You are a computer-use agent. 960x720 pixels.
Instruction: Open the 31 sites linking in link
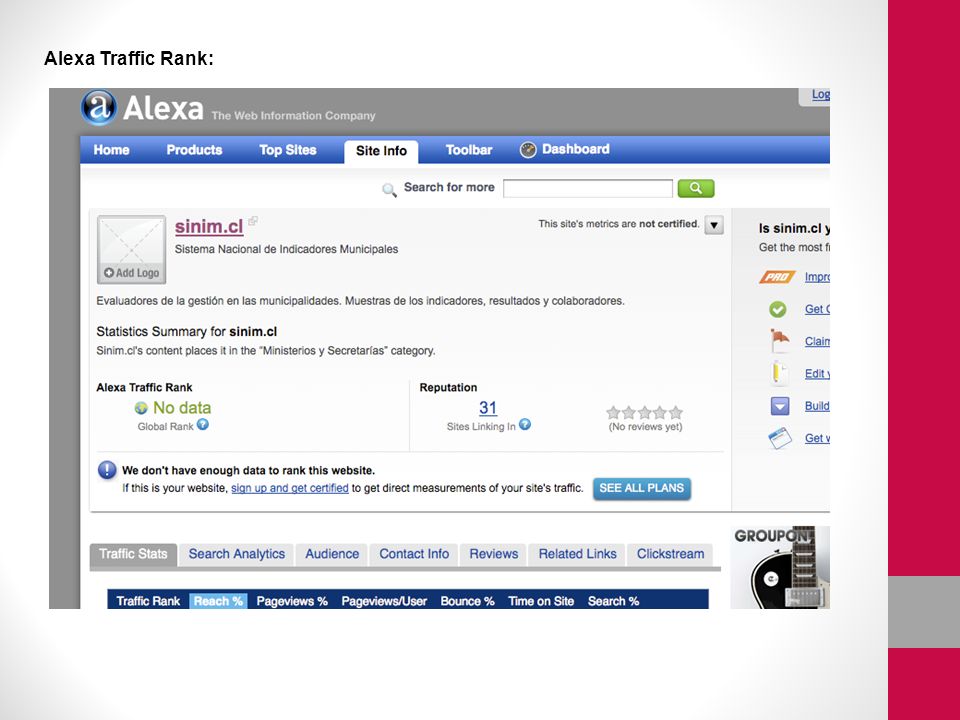488,408
